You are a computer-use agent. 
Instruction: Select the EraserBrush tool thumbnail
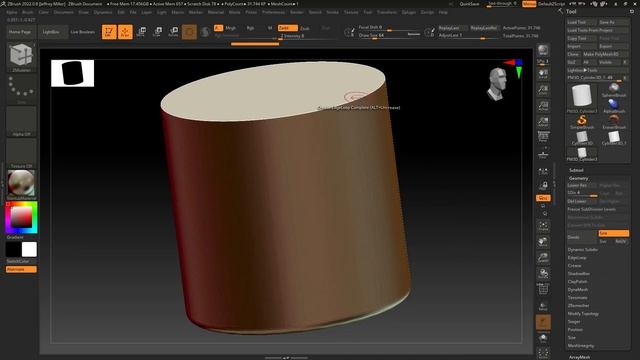tap(613, 122)
